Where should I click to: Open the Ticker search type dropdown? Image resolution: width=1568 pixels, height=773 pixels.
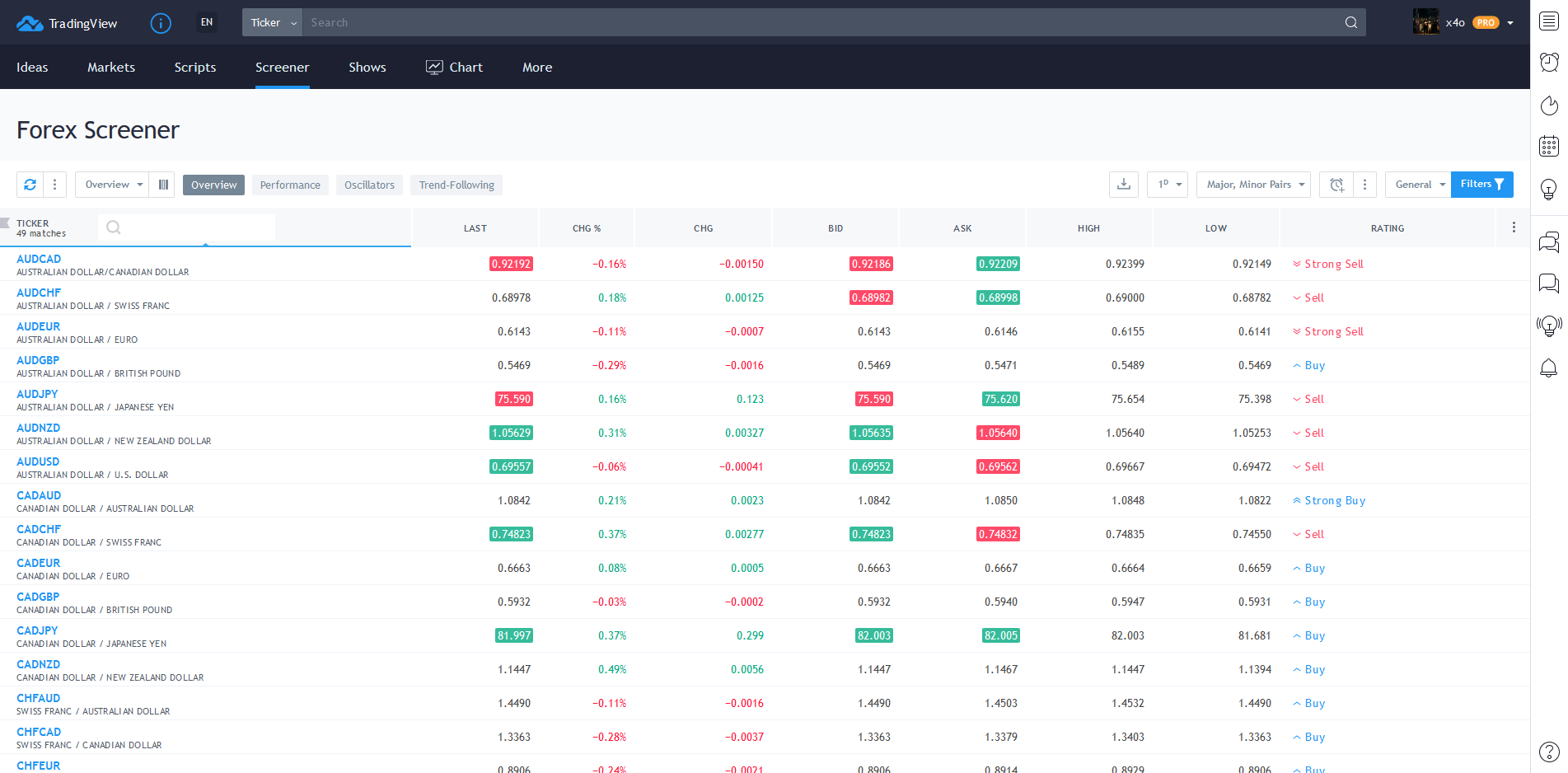pos(273,23)
